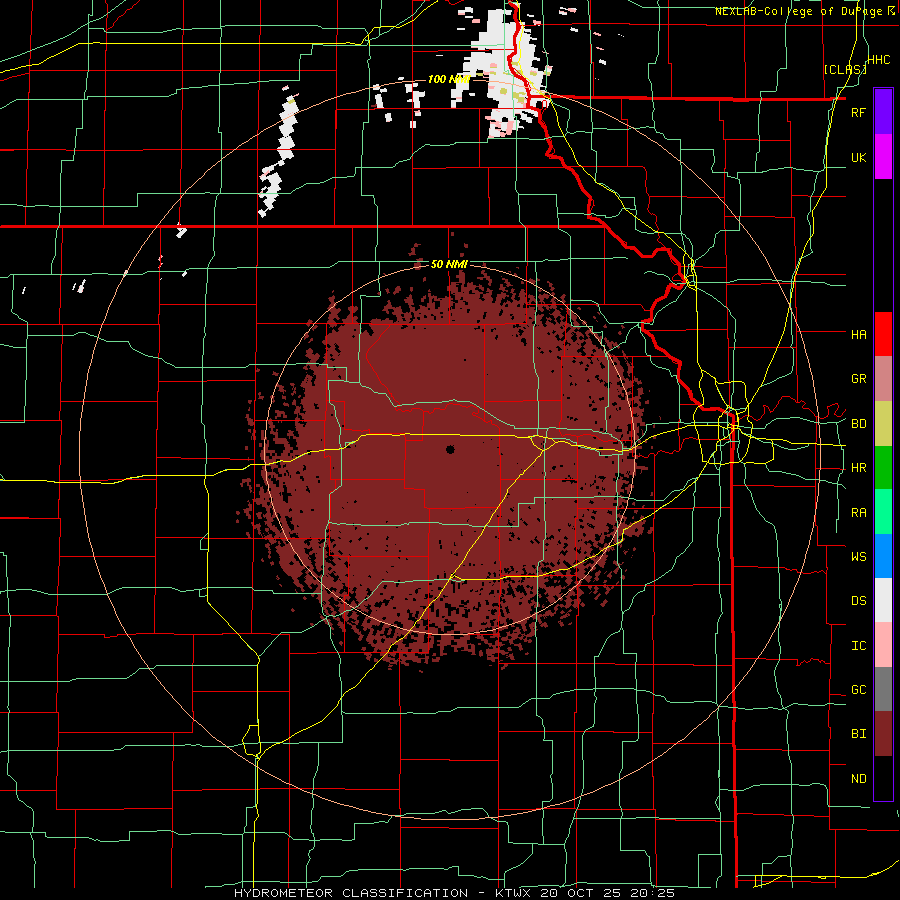Click the HHC product label
900x900 pixels.
pyautogui.click(x=879, y=60)
